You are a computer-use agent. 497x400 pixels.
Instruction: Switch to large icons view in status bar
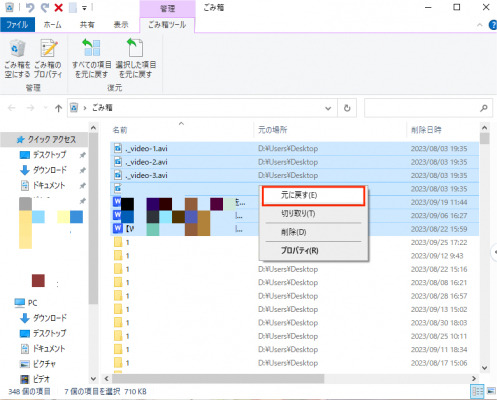pyautogui.click(x=491, y=391)
